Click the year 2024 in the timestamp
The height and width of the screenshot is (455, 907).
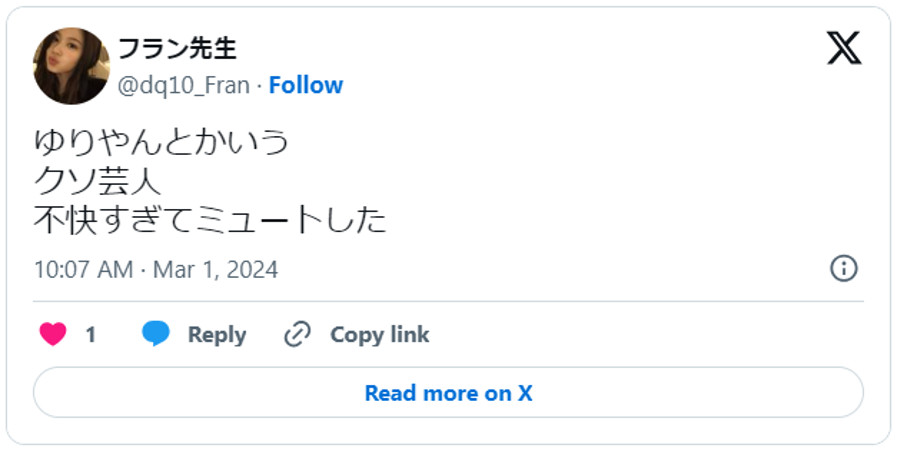(255, 270)
